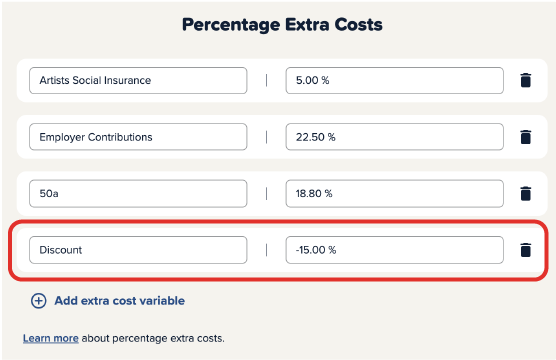Edit the 5.00 % value field
The height and width of the screenshot is (360, 556).
tap(395, 81)
